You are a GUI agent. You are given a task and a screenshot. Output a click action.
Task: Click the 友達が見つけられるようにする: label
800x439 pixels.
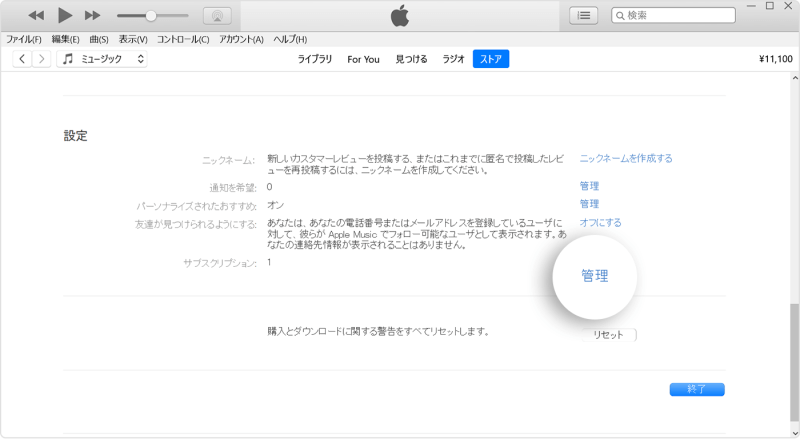[196, 225]
